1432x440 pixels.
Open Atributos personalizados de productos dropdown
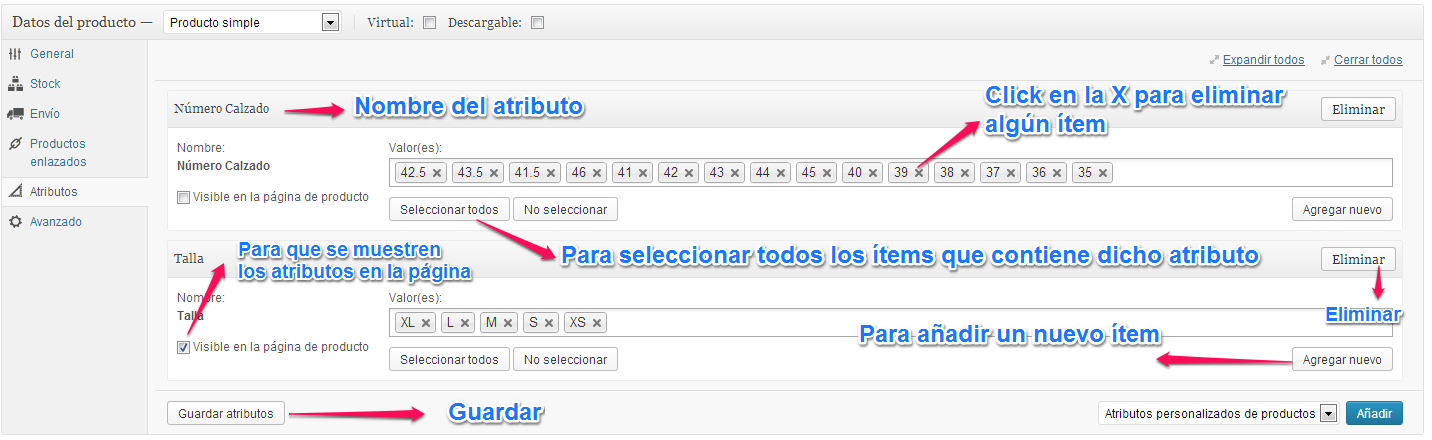click(x=1217, y=414)
